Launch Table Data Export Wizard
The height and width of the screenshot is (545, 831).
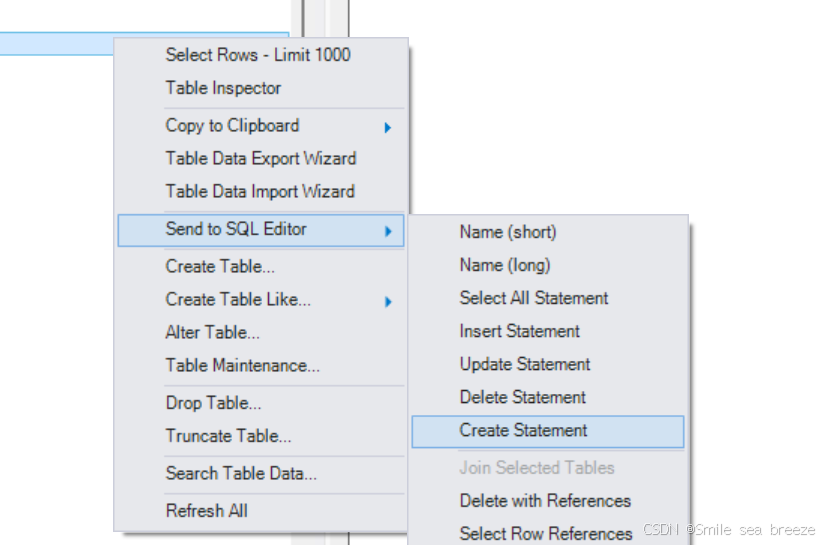pyautogui.click(x=261, y=158)
